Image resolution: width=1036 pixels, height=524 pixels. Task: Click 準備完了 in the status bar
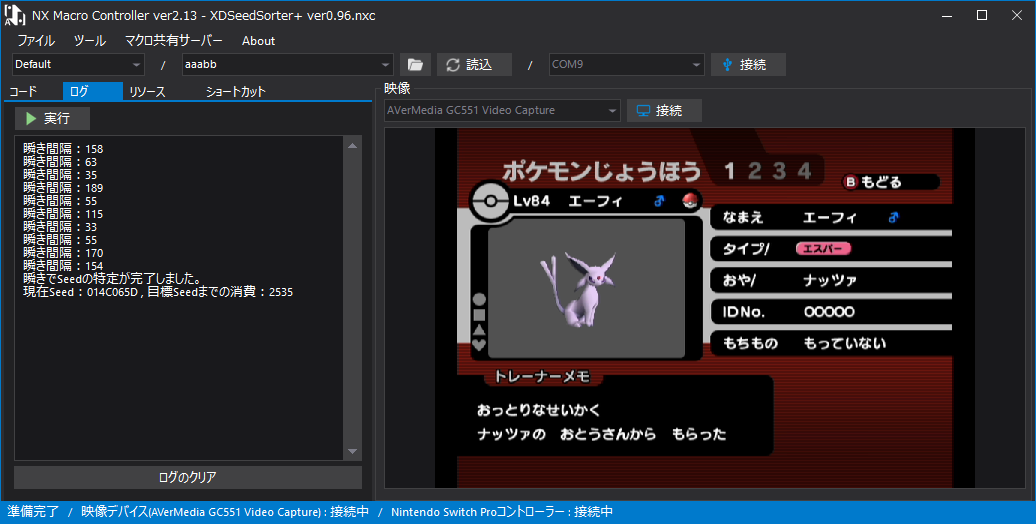33,512
